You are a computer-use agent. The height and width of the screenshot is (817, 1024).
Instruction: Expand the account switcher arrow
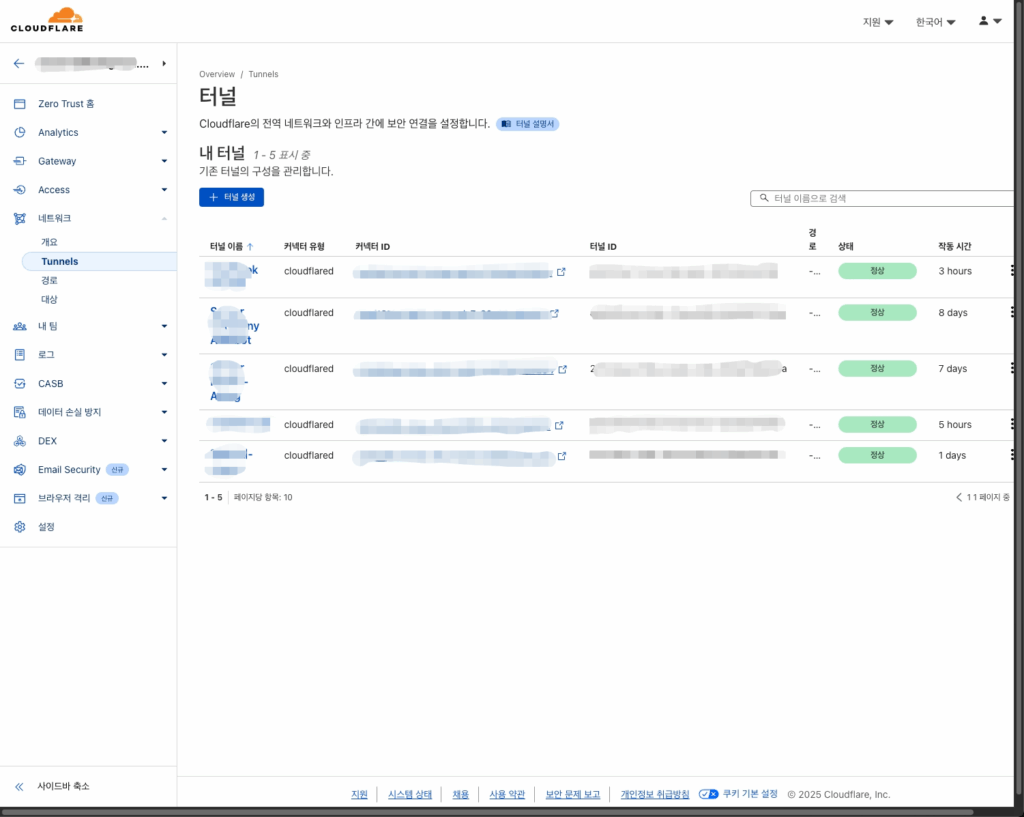(165, 63)
